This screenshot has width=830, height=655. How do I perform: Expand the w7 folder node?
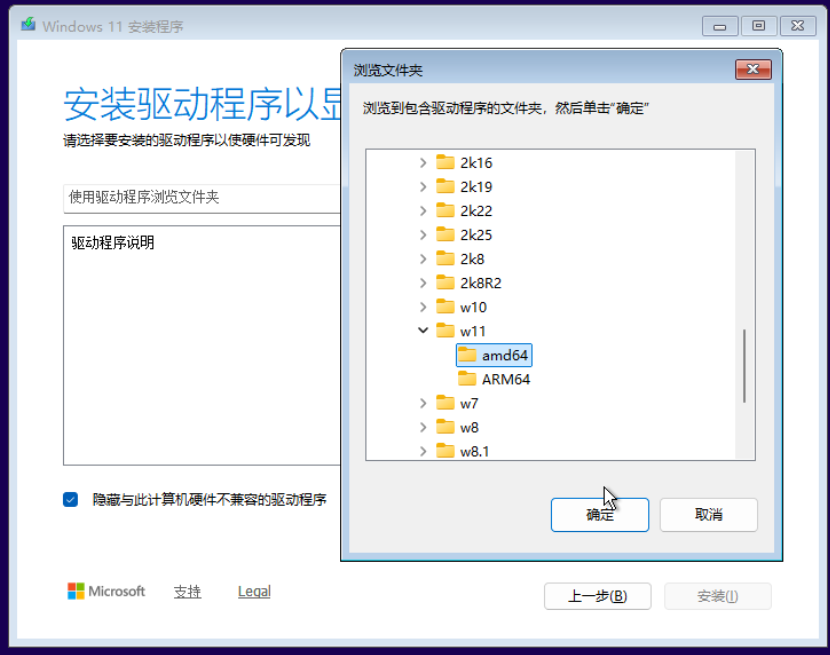[423, 403]
